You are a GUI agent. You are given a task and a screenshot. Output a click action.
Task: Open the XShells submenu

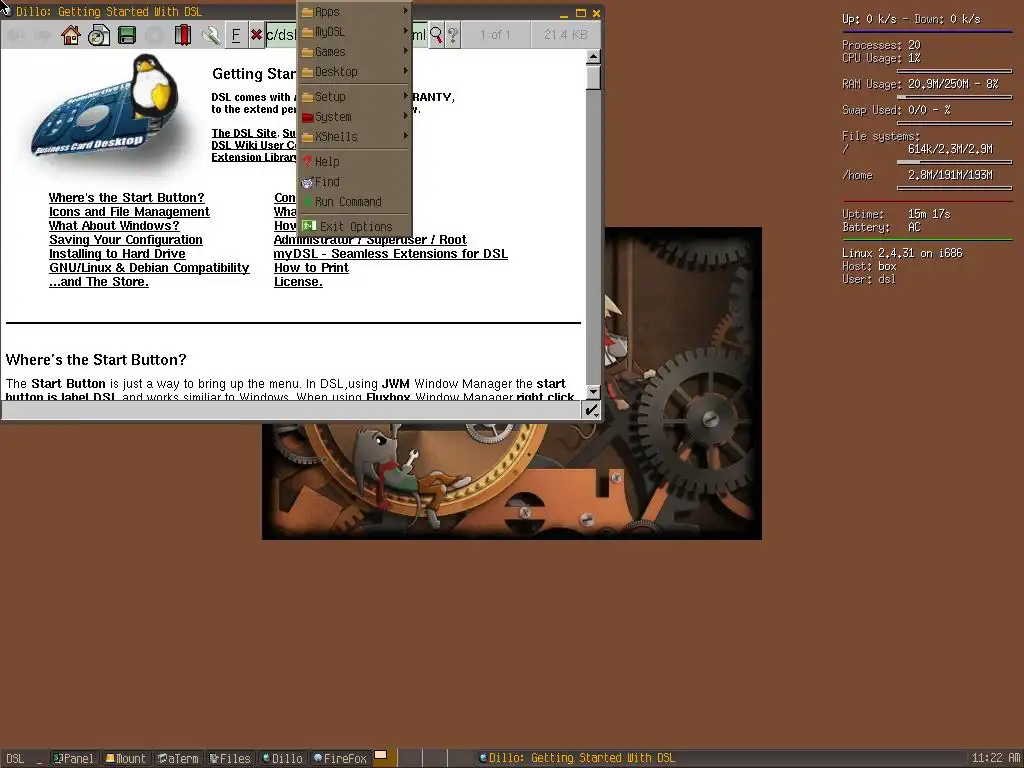(x=355, y=136)
